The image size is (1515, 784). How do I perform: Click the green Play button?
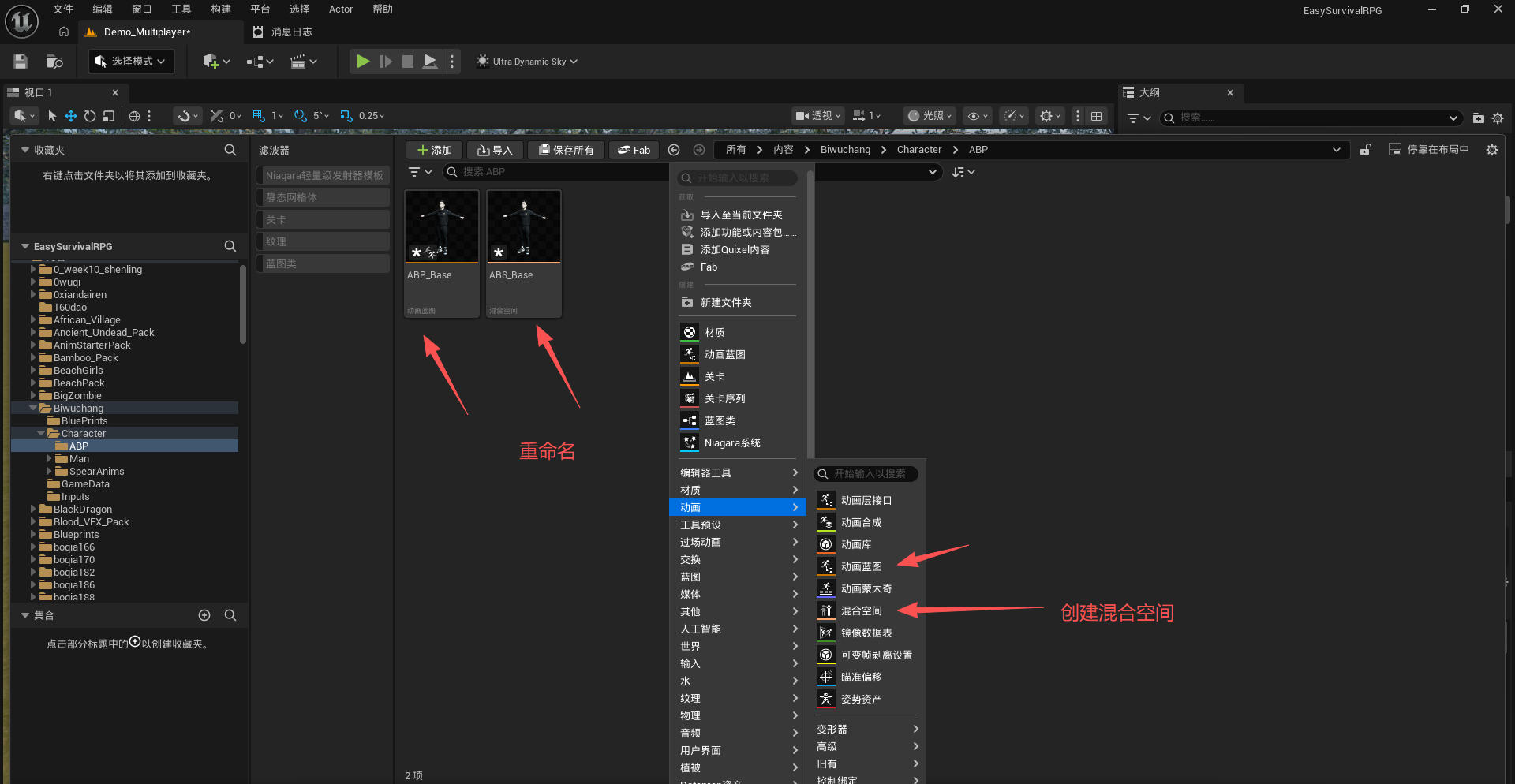tap(363, 62)
